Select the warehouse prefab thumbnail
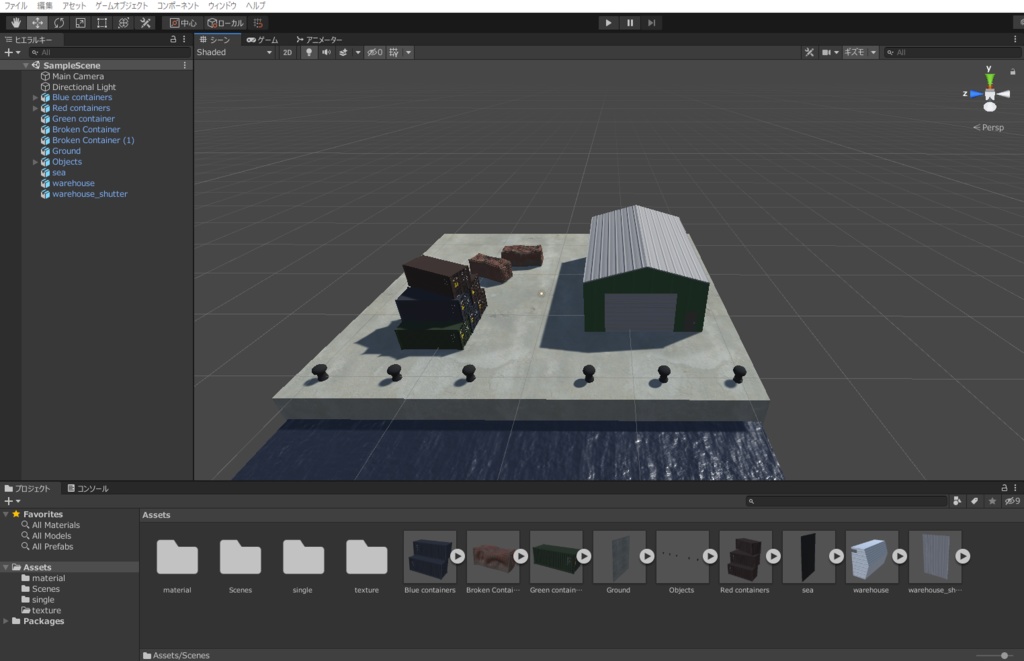This screenshot has width=1024, height=661. pos(871,556)
